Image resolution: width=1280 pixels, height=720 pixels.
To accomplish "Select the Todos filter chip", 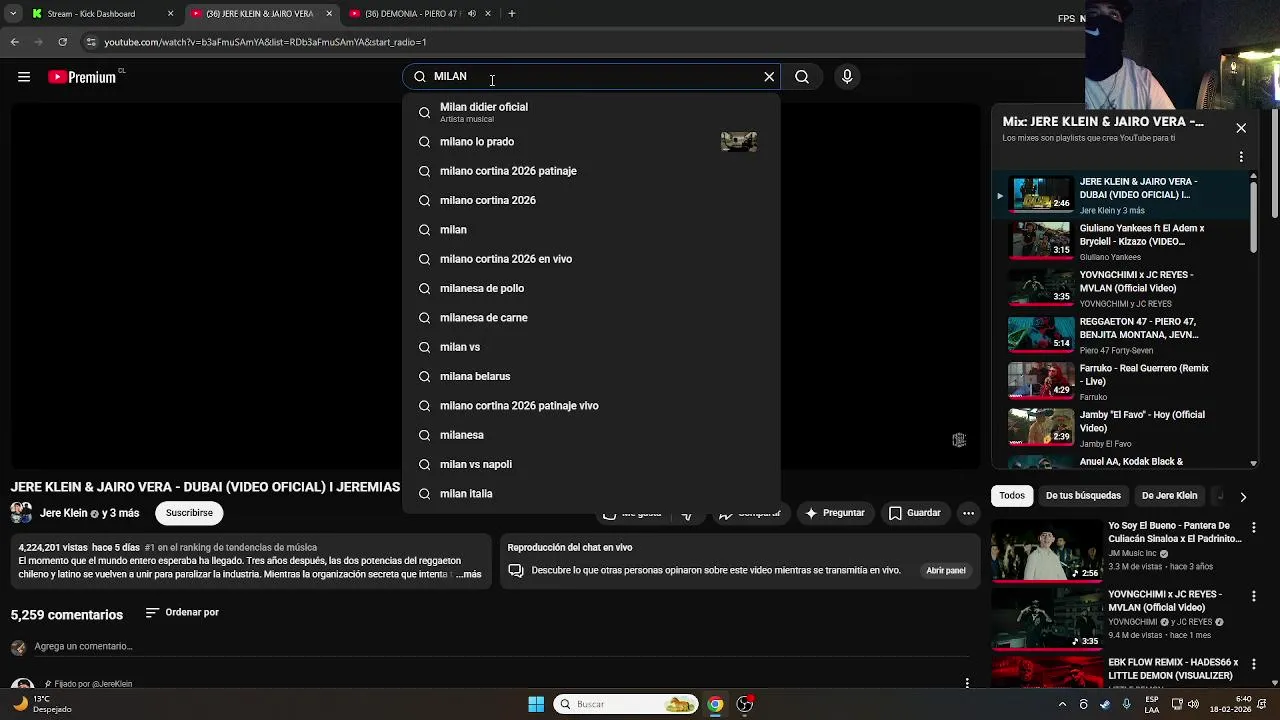I will pyautogui.click(x=1012, y=496).
